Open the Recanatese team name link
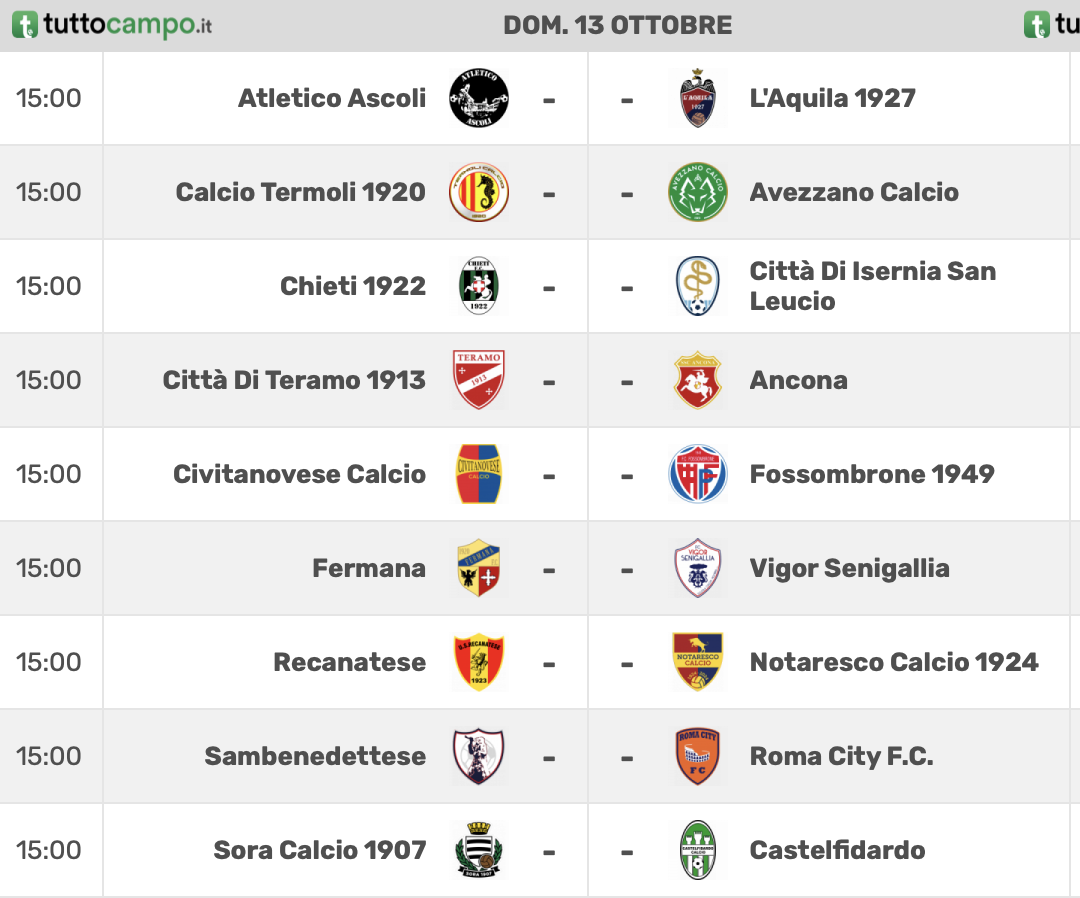The image size is (1080, 898). 349,662
